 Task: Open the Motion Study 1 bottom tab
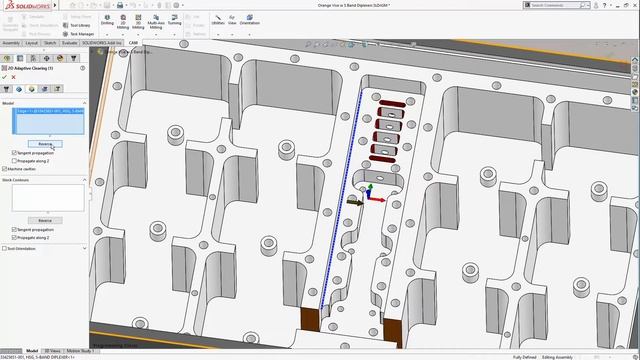[79, 351]
